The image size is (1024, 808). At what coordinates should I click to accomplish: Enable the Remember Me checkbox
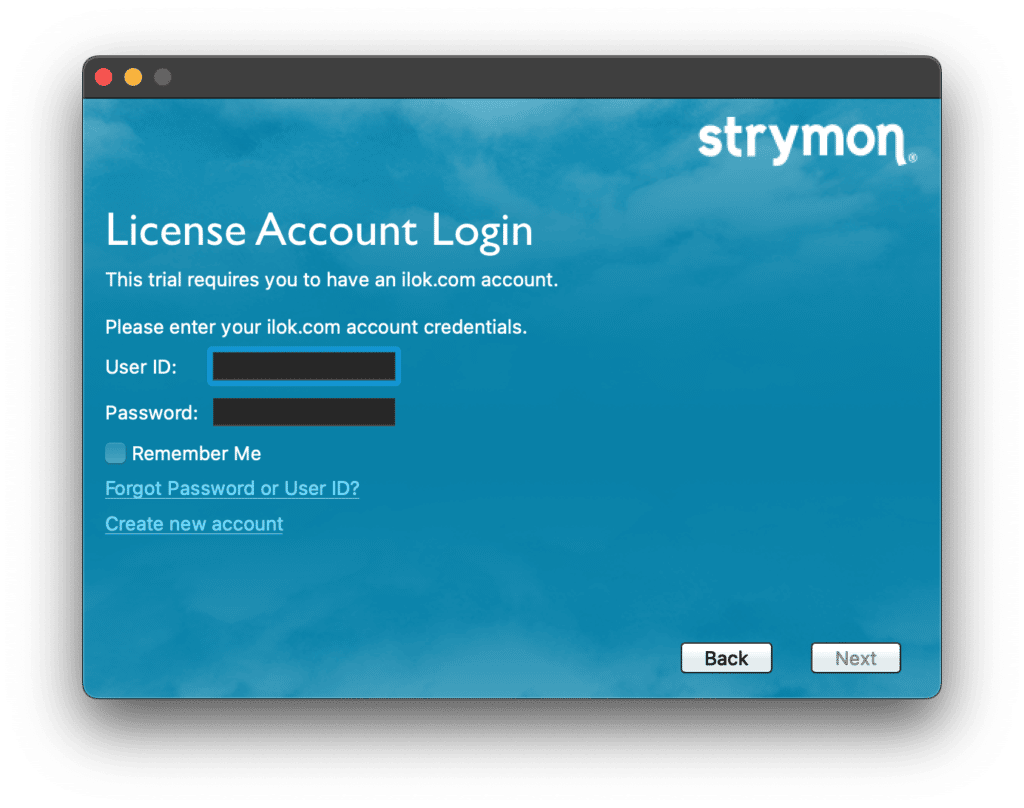115,453
